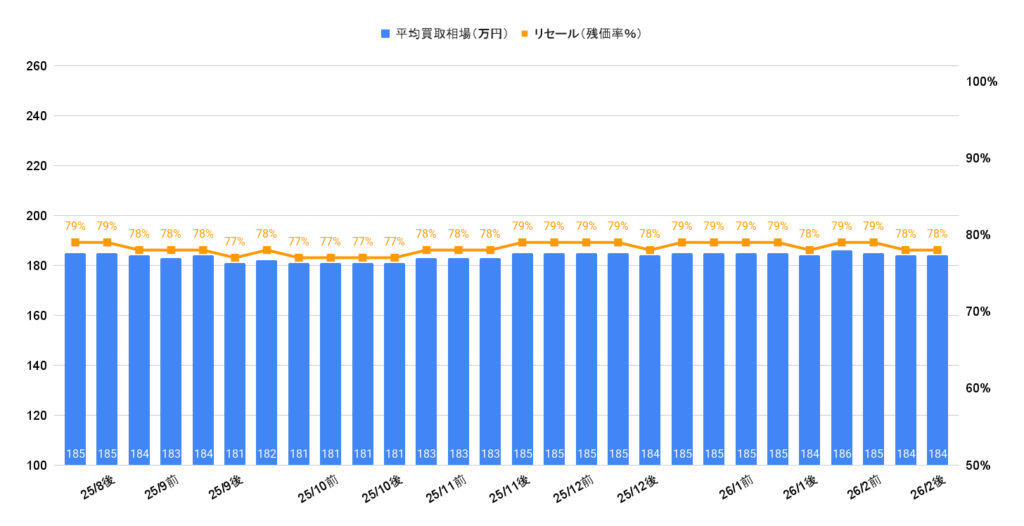
Task: Click the bar value label 182
Action: [266, 453]
